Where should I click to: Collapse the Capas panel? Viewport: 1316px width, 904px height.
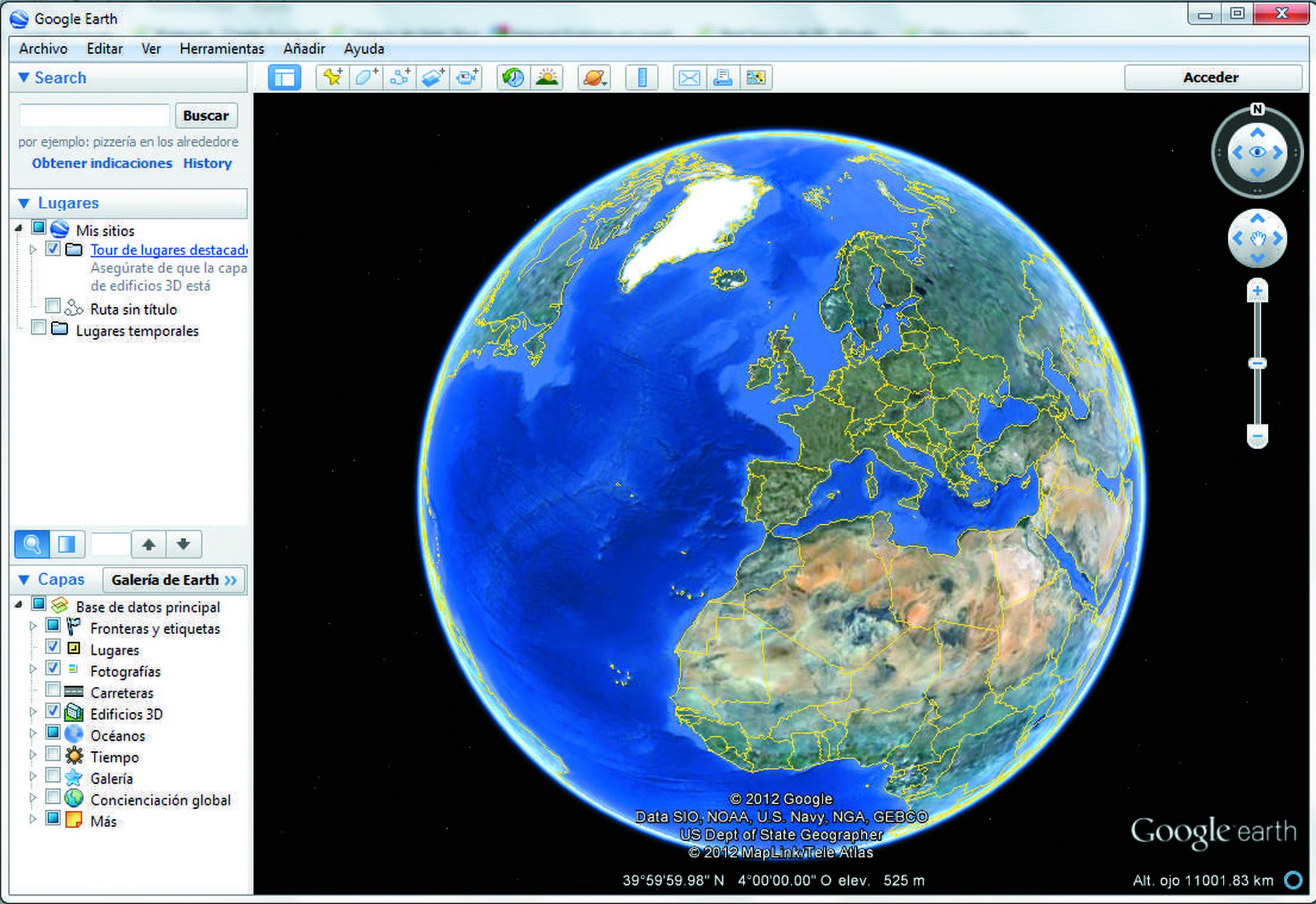pyautogui.click(x=23, y=578)
